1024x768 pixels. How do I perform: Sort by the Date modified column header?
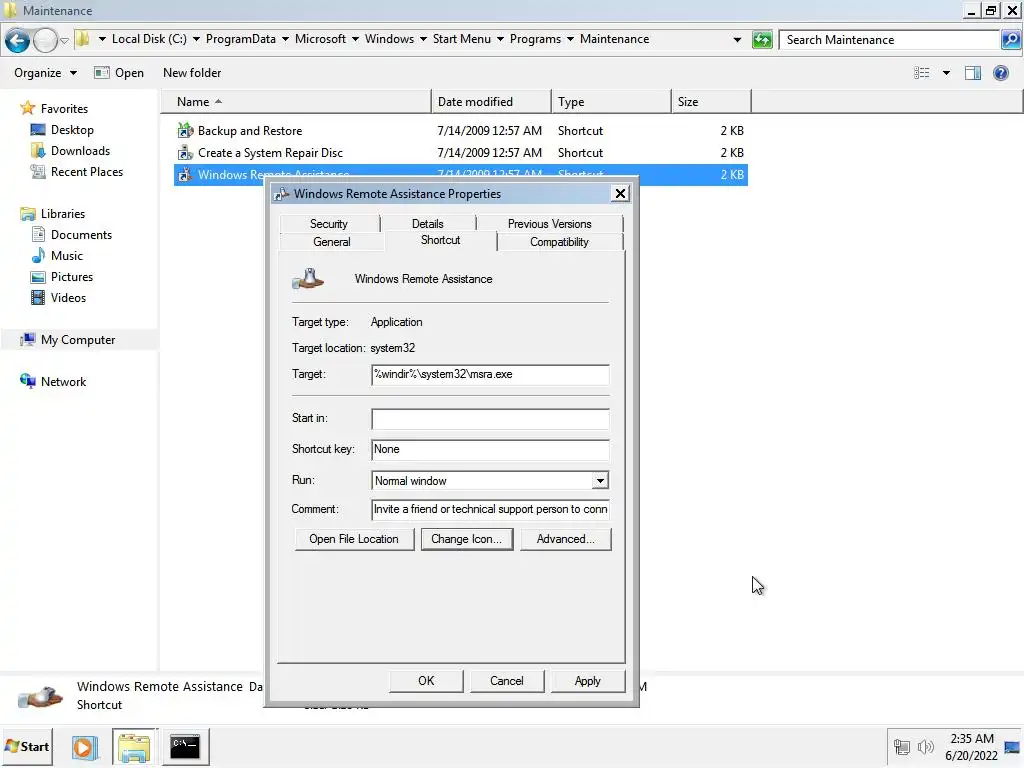click(491, 102)
